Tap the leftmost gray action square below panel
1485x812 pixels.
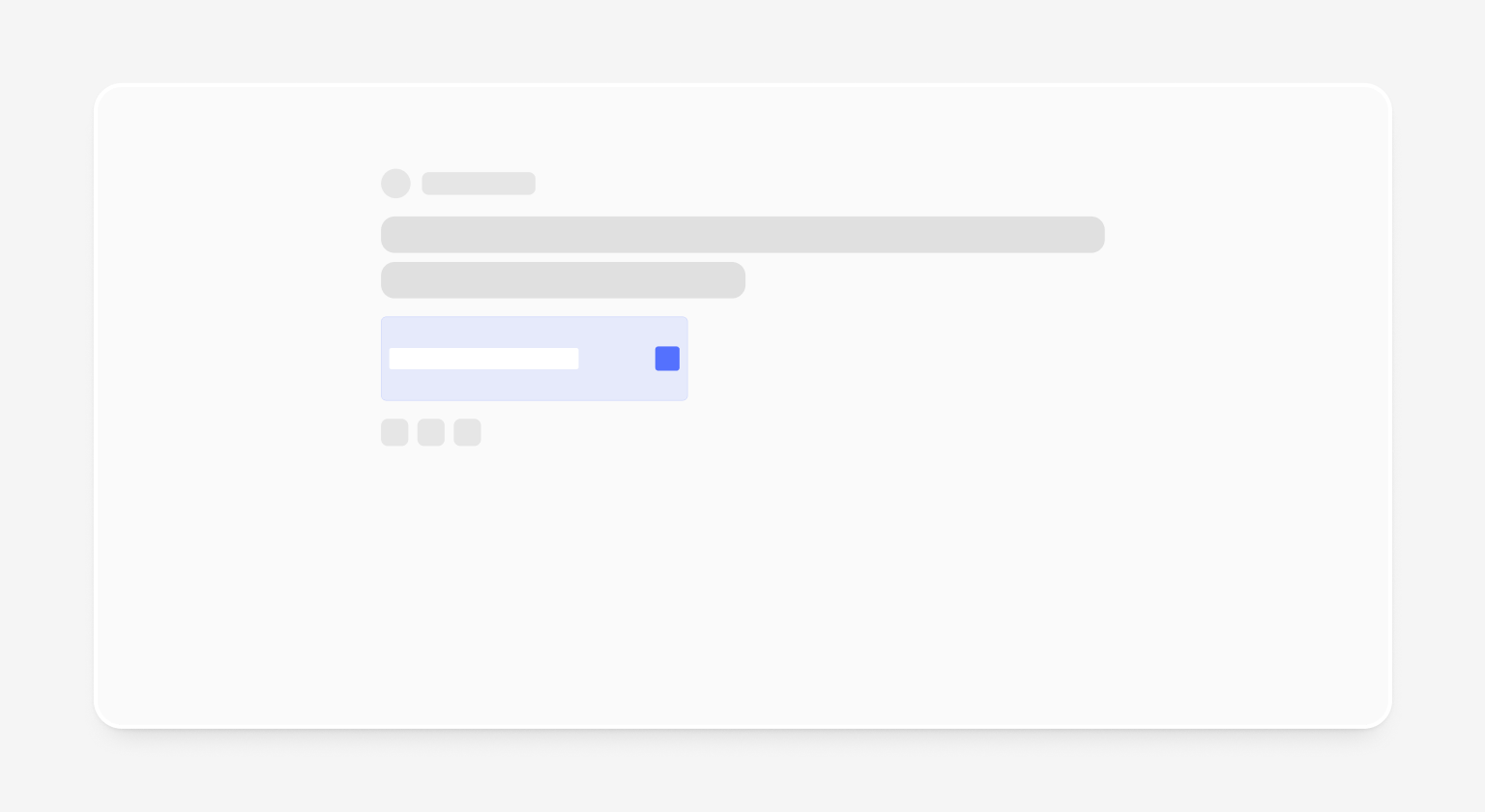(x=394, y=432)
